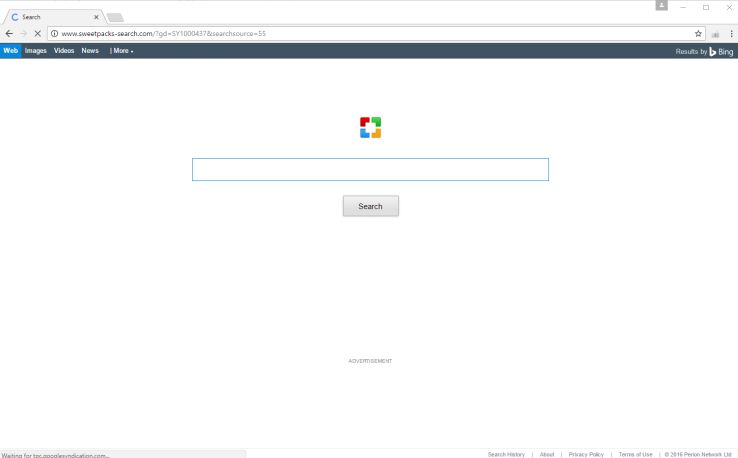Stop page loading with the X button

[x=38, y=33]
